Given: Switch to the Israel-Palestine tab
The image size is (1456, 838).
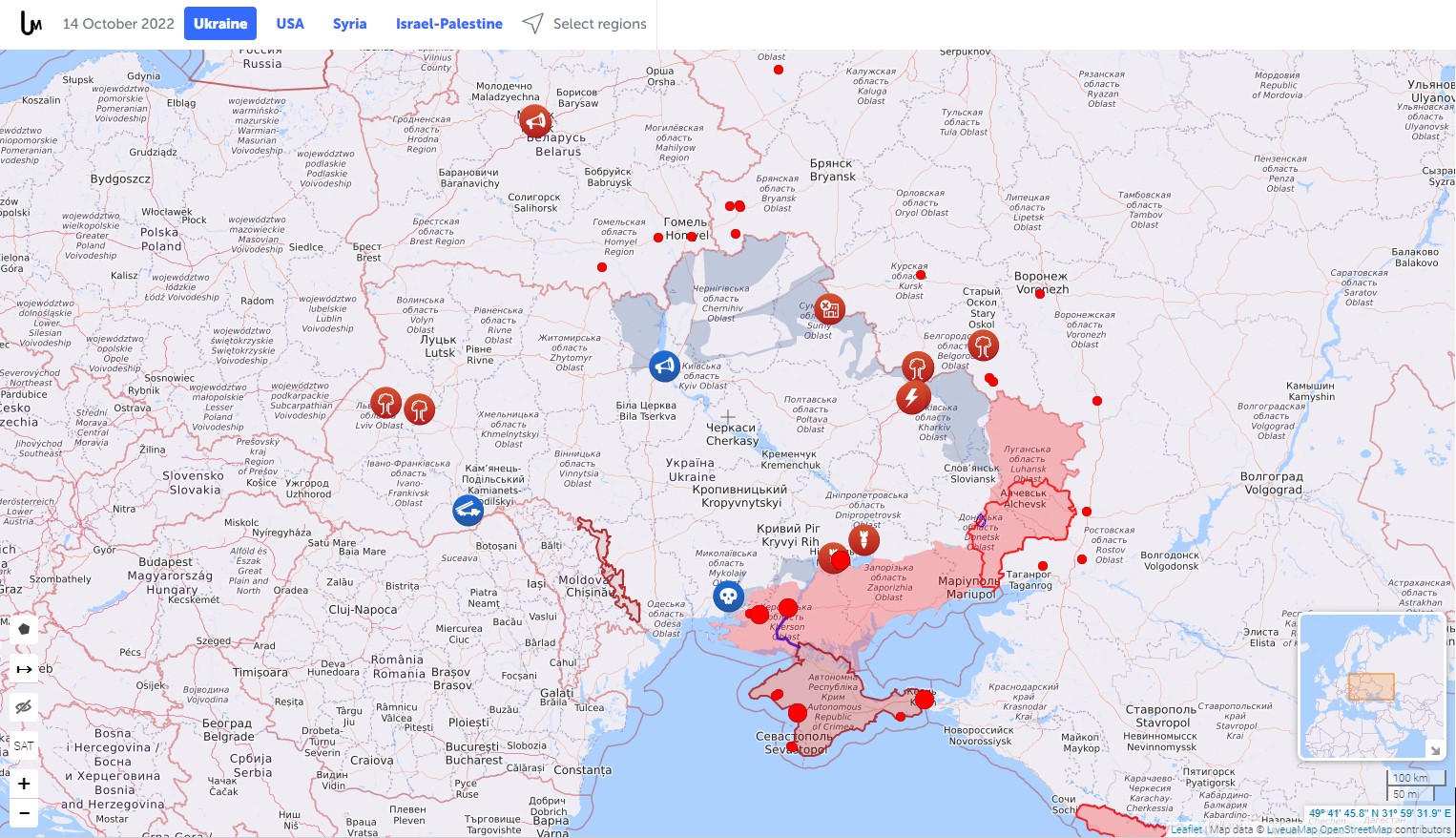Looking at the screenshot, I should pyautogui.click(x=448, y=24).
